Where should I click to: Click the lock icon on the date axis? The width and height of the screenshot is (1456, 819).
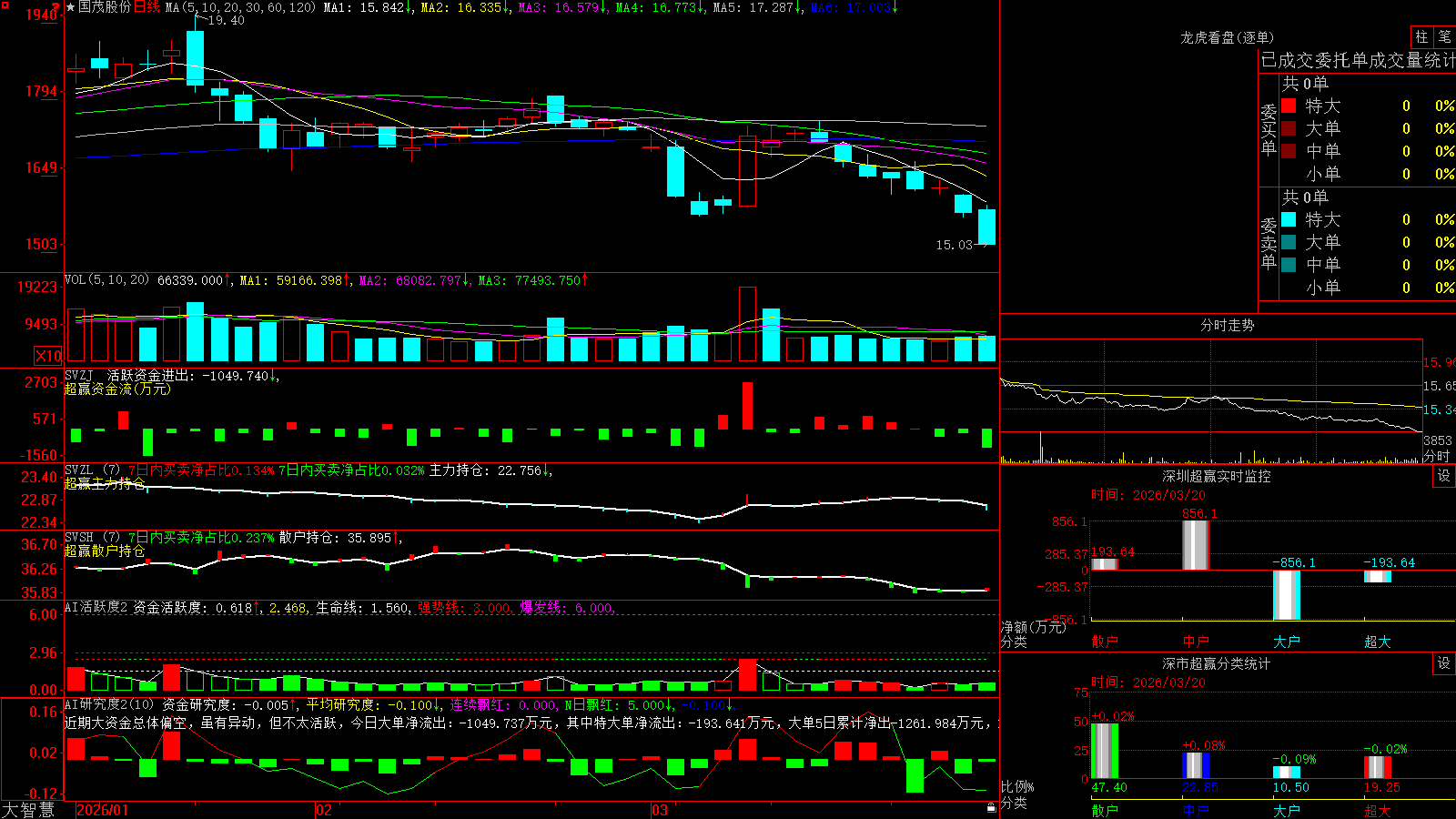[x=991, y=807]
